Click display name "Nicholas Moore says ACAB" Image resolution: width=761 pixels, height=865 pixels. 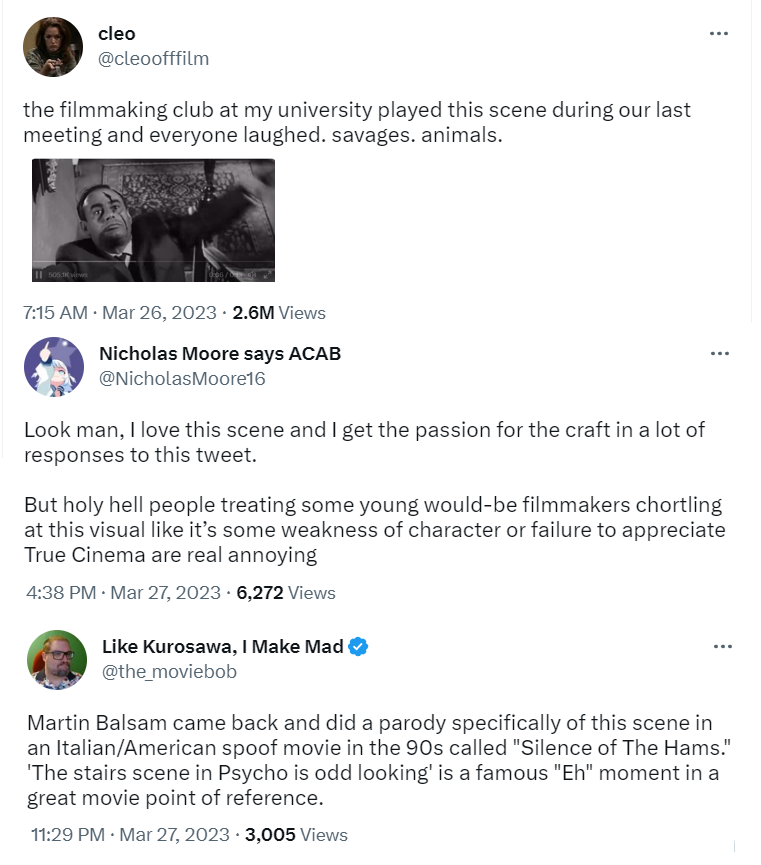220,354
